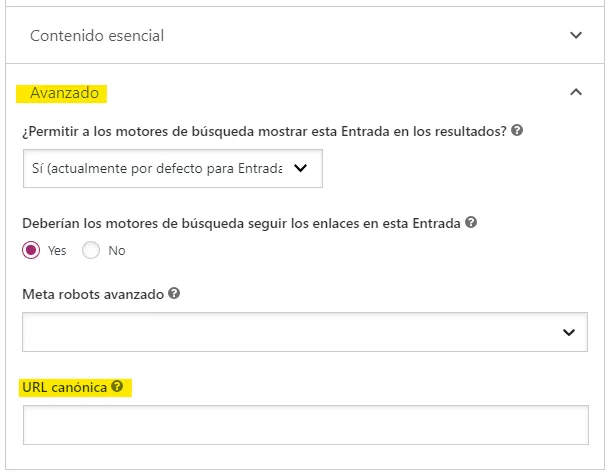The height and width of the screenshot is (474, 611).
Task: Open the Sí (actualmente por defecto) dropdown
Action: 173,168
